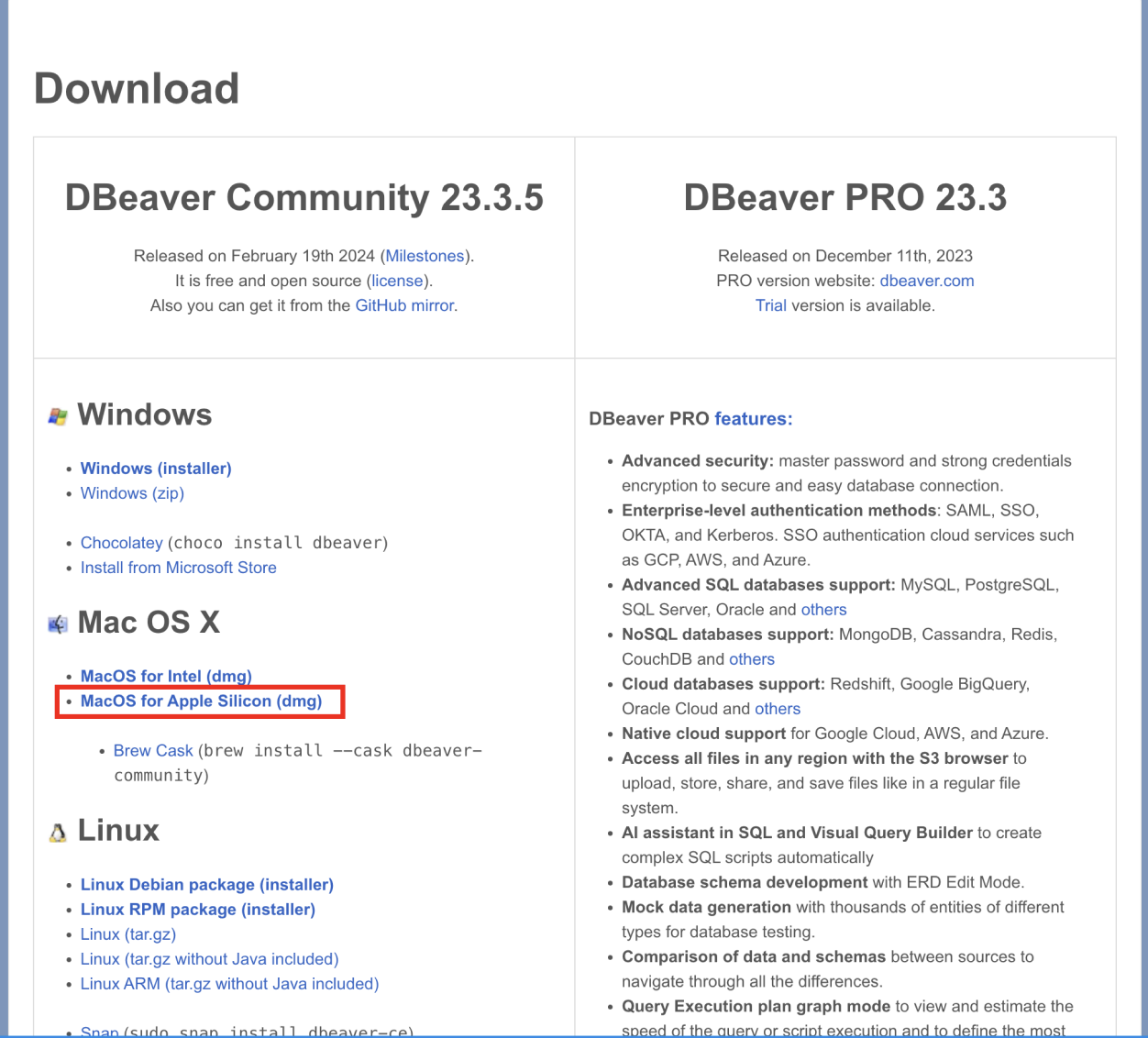Click the Download page title

coord(137,89)
